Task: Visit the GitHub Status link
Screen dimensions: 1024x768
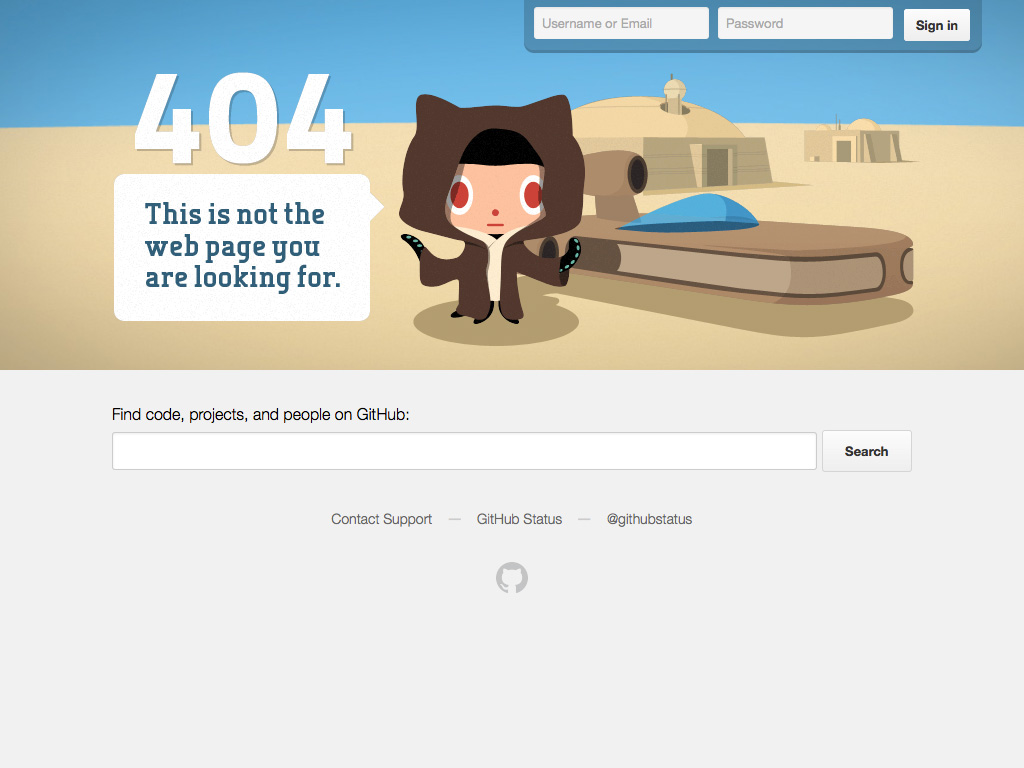Action: click(x=519, y=519)
